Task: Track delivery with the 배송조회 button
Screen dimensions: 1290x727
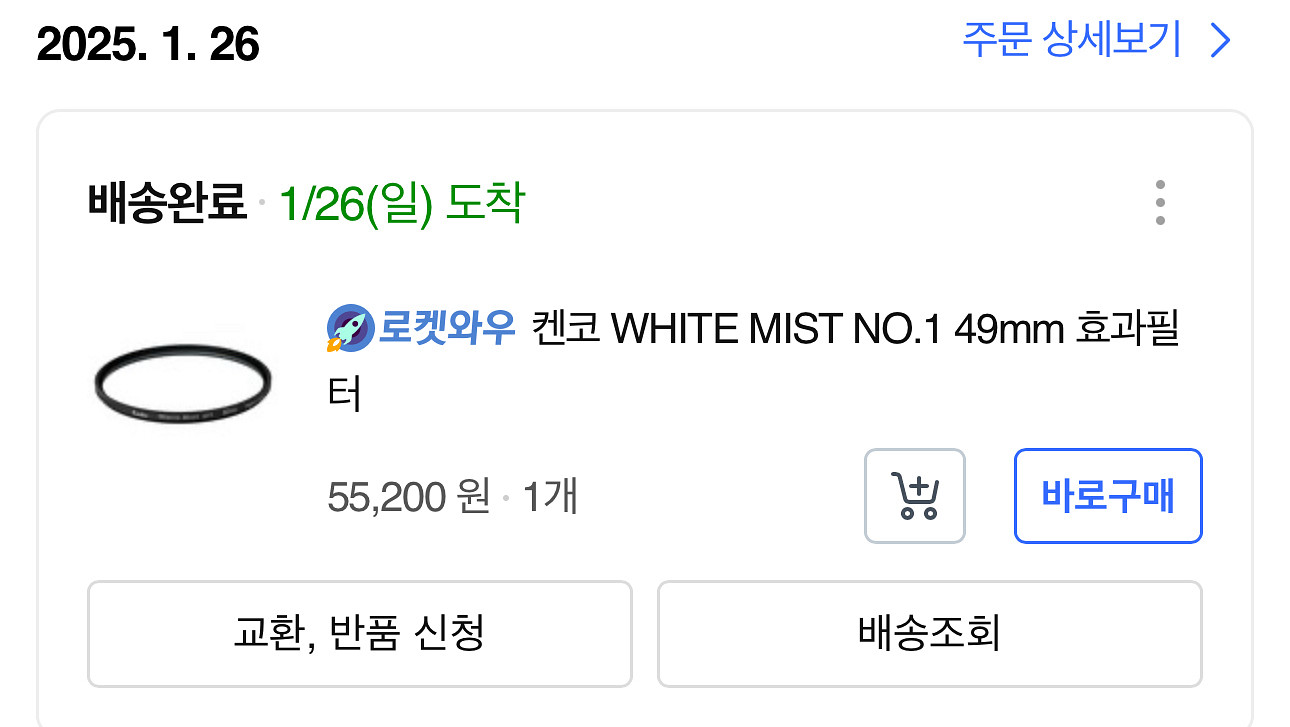Action: pos(930,633)
